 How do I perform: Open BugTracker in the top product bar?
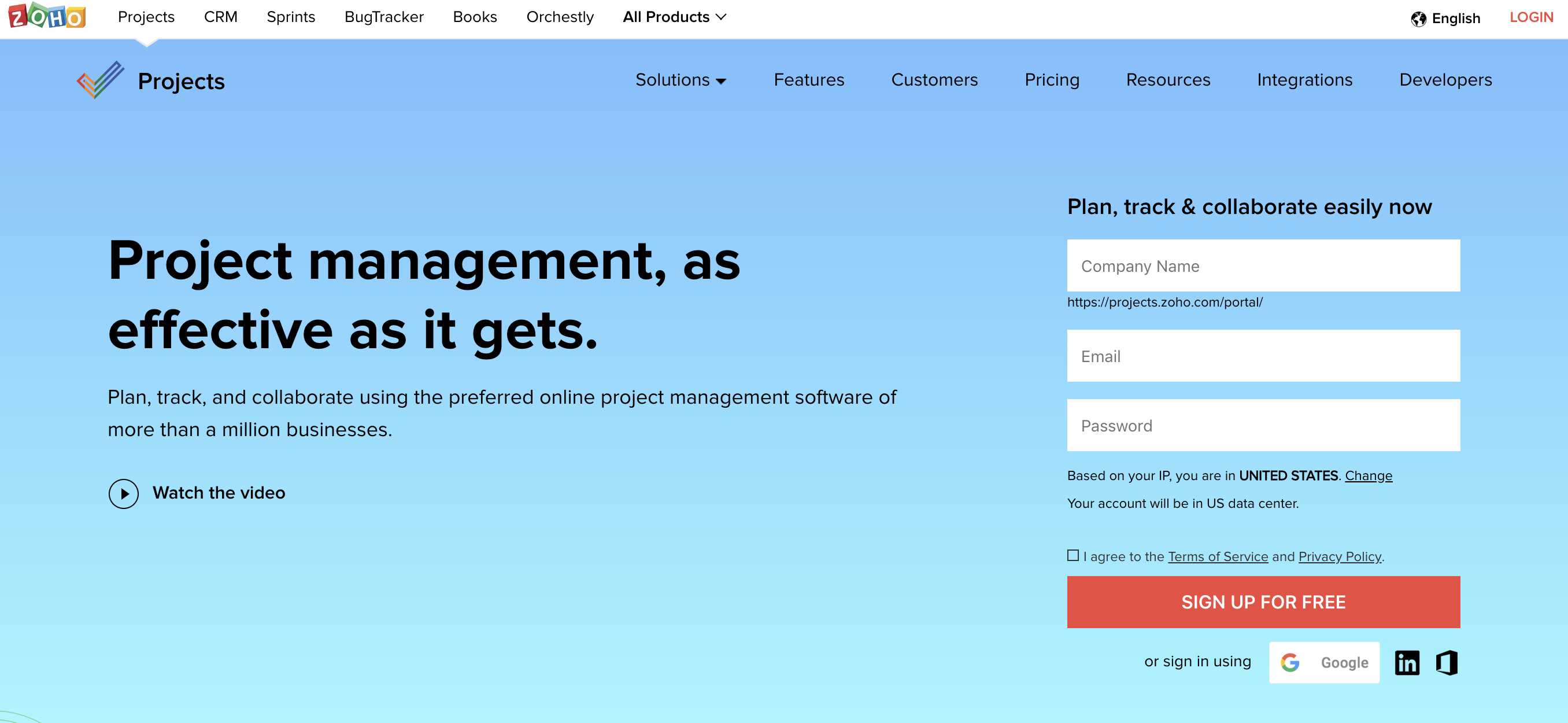tap(384, 17)
